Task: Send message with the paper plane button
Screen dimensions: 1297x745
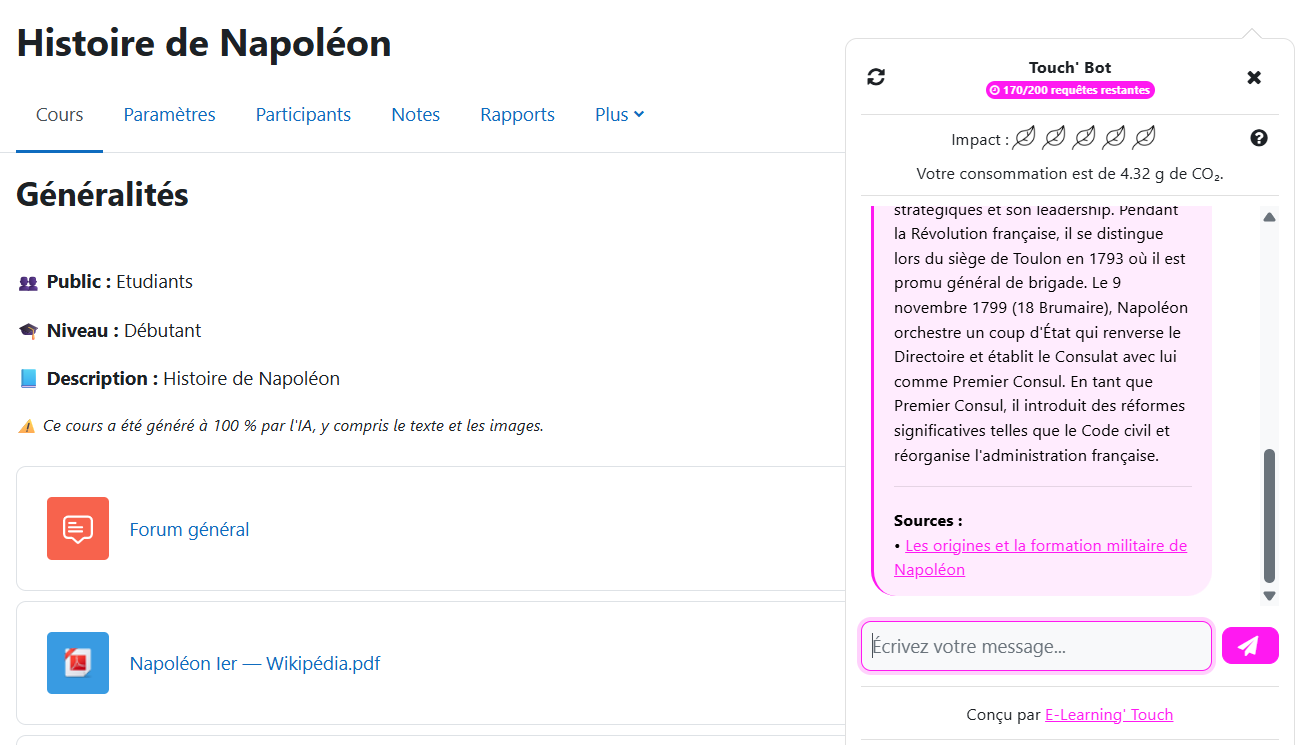Action: coord(1249,646)
